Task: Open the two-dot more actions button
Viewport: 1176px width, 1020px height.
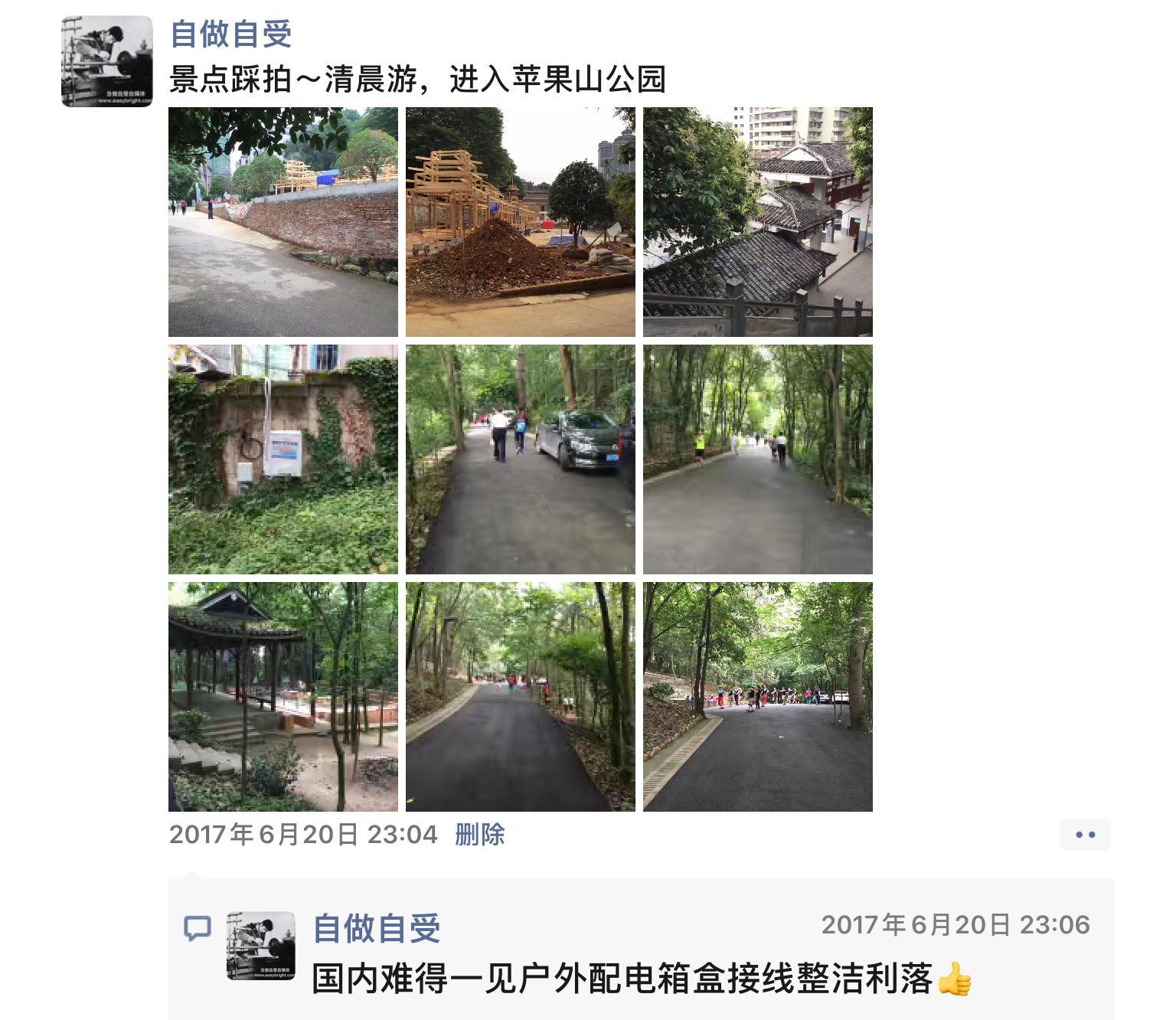Action: pos(1086,835)
